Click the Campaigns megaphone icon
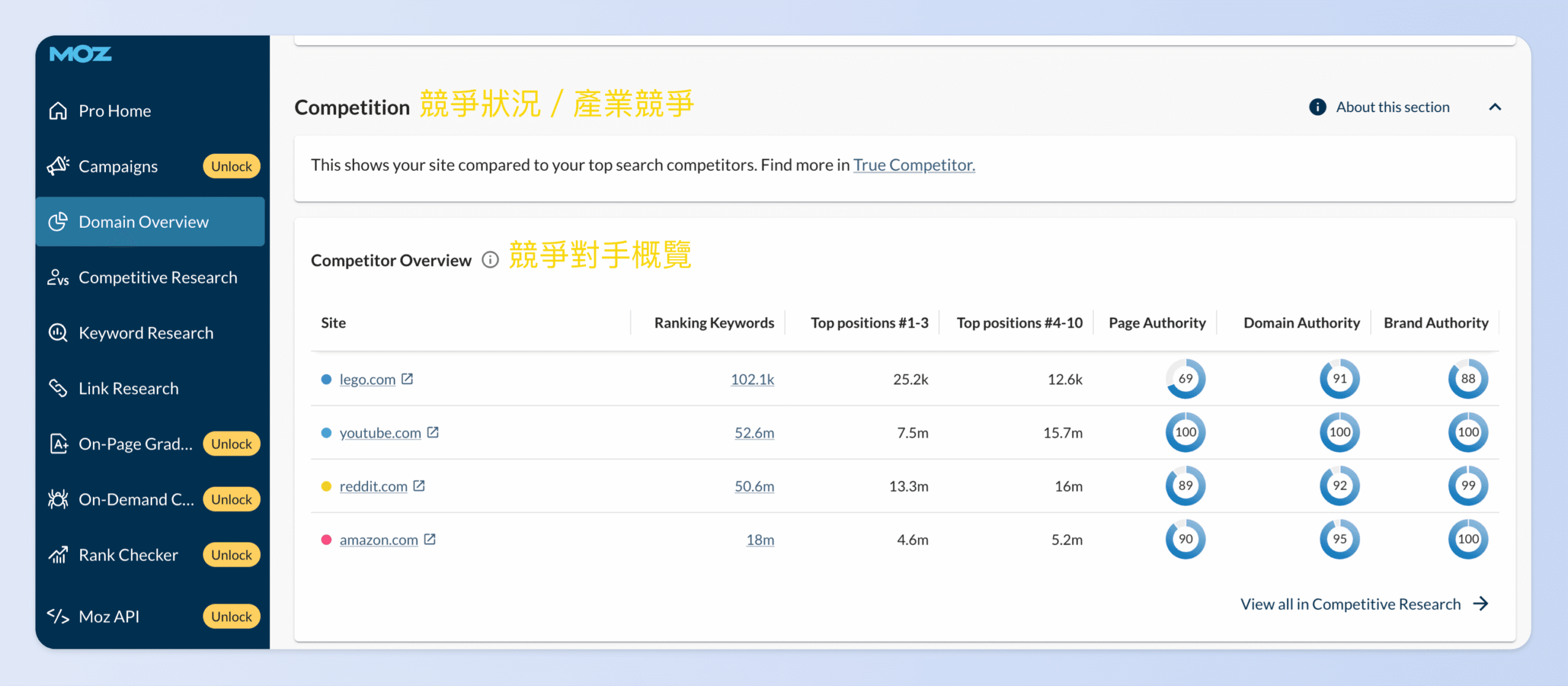The width and height of the screenshot is (1568, 686). (x=58, y=166)
